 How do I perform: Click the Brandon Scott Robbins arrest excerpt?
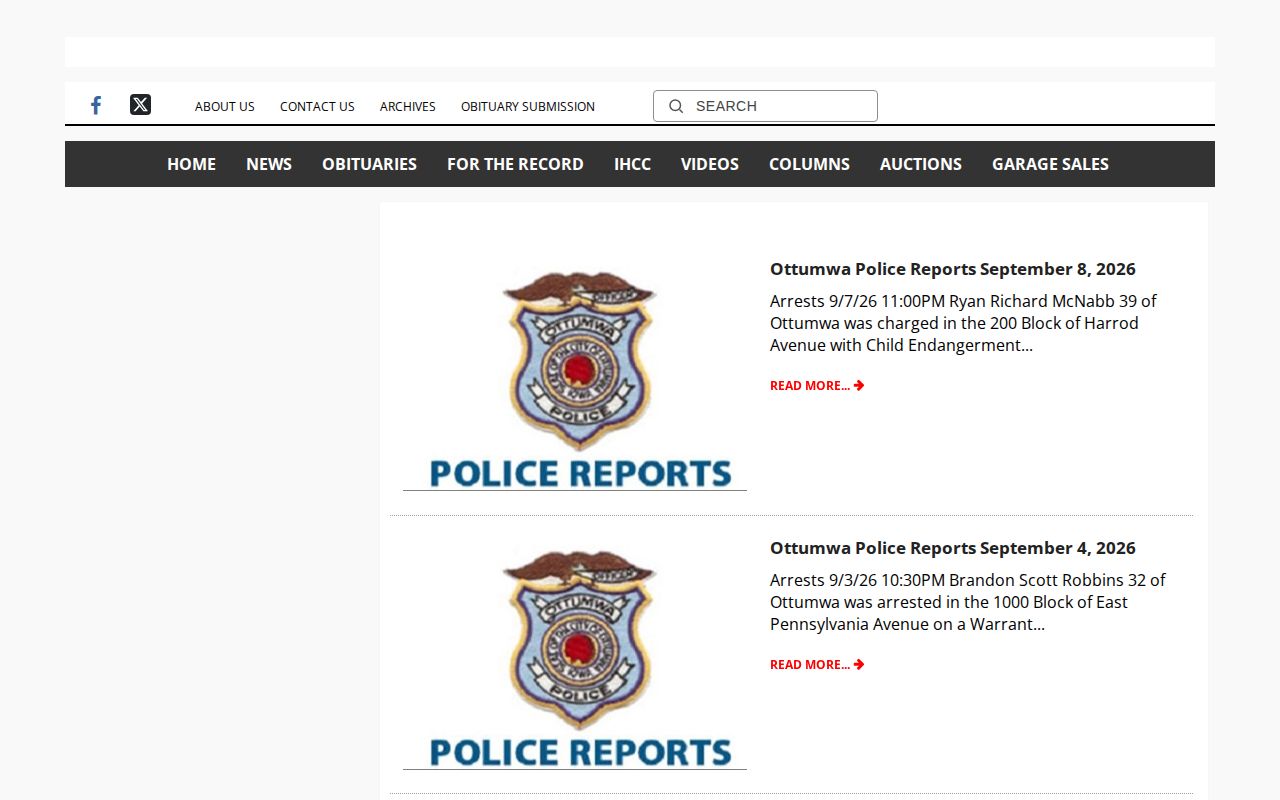pyautogui.click(x=968, y=602)
